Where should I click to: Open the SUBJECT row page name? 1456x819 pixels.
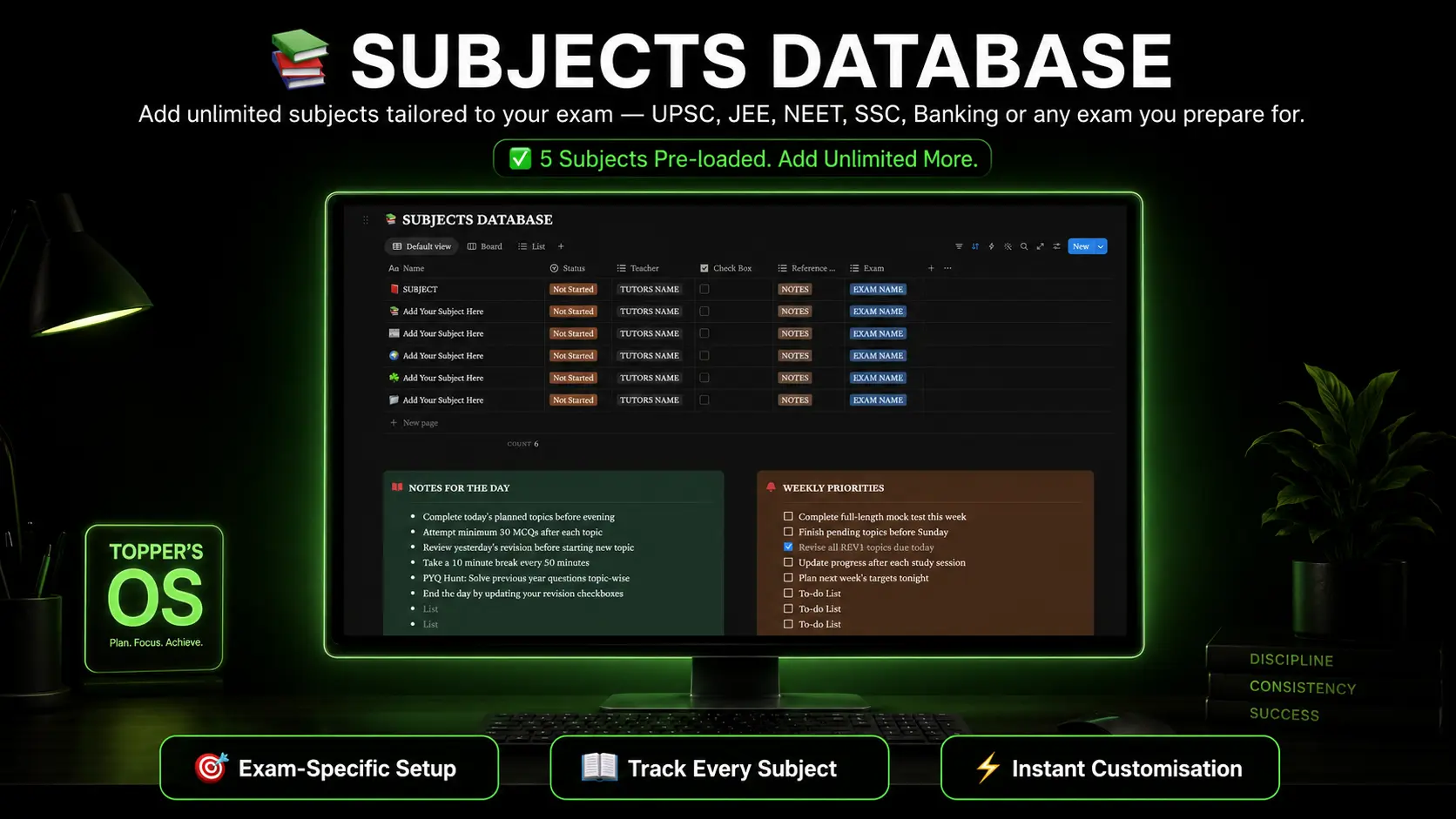(x=421, y=289)
